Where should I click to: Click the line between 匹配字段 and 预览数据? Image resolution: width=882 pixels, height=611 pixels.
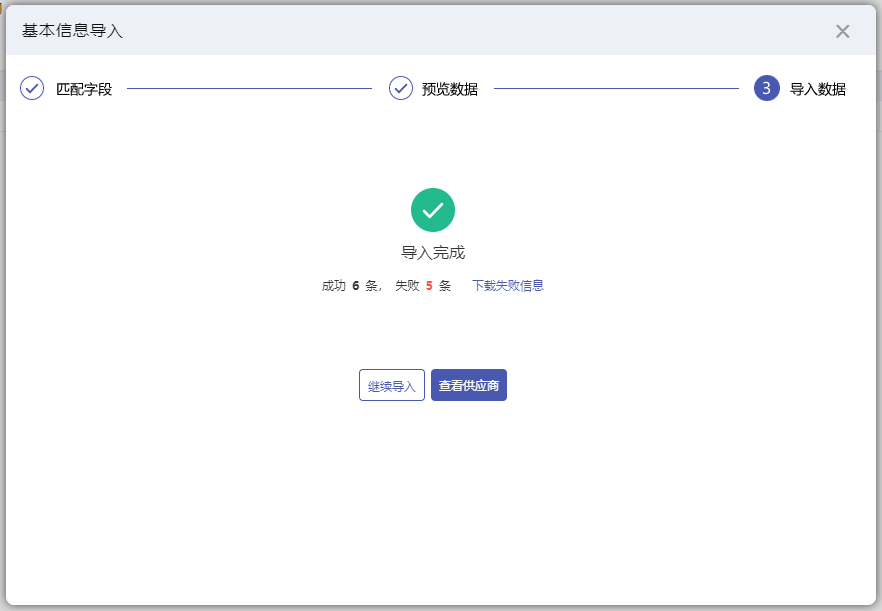[x=249, y=89]
